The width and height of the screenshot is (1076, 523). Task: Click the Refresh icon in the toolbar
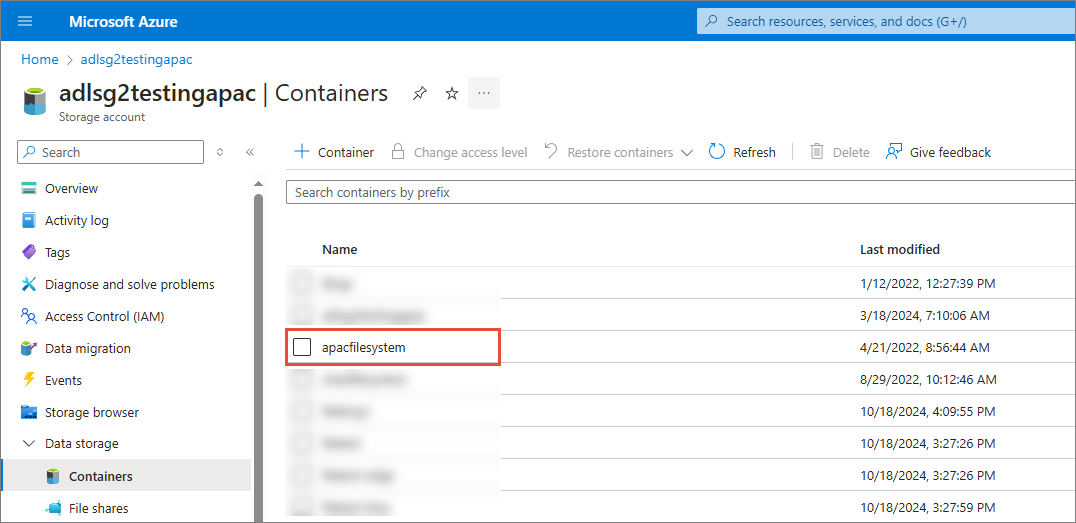(717, 152)
